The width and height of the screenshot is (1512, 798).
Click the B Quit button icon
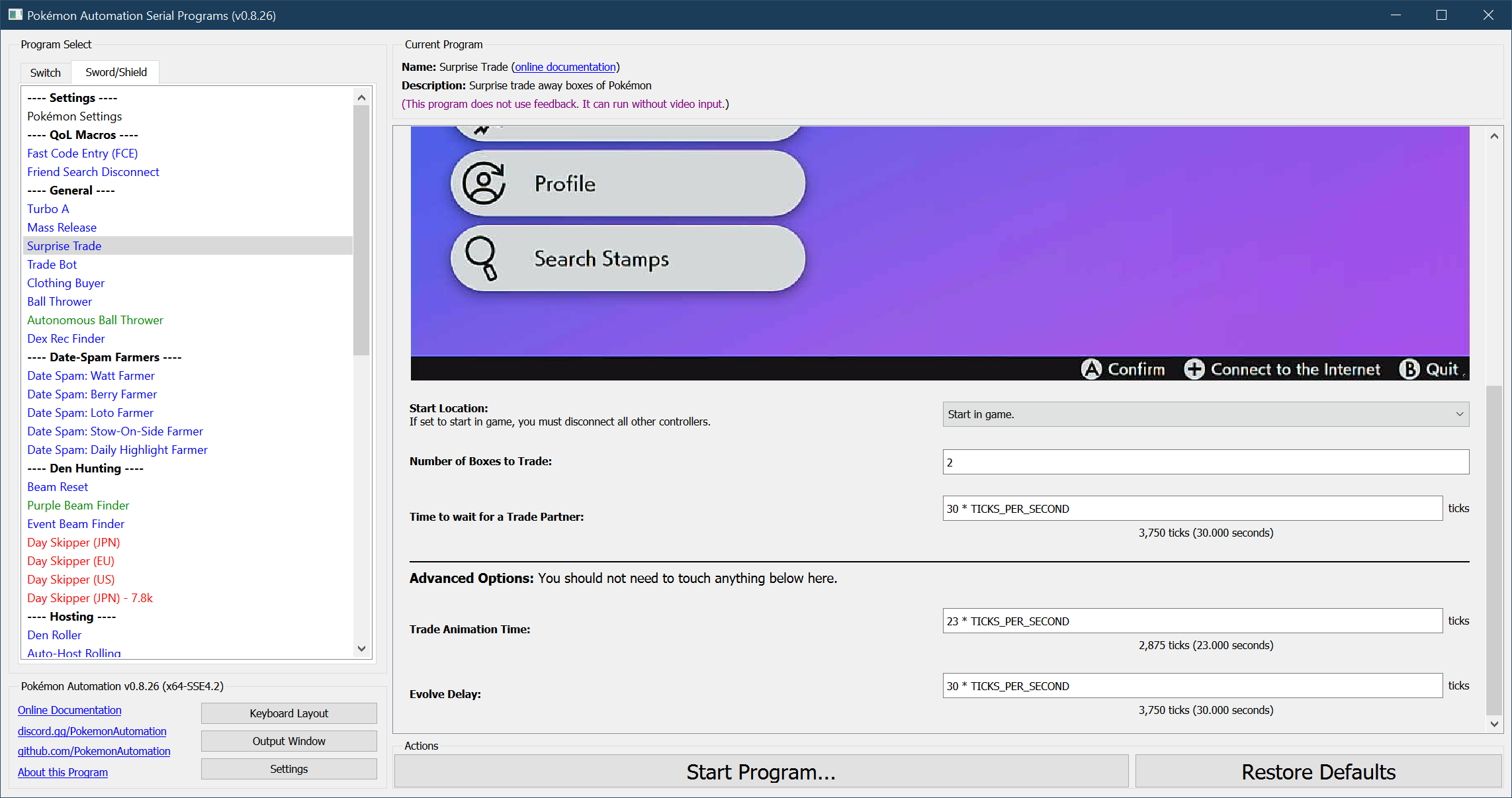[x=1409, y=369]
